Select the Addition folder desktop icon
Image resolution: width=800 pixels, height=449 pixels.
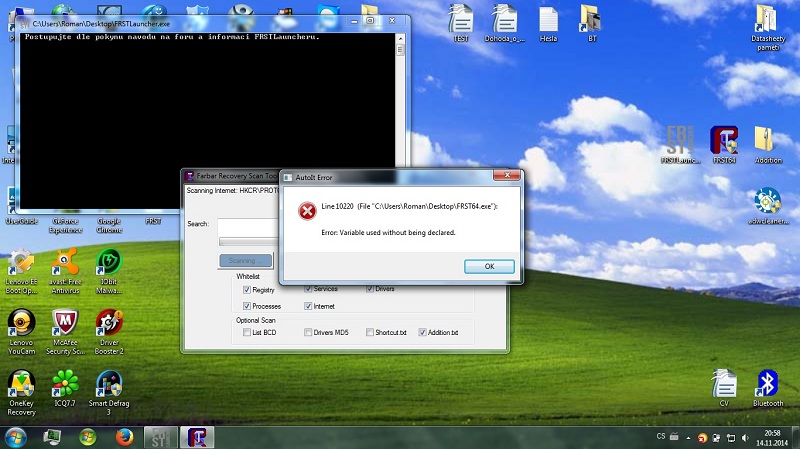(x=768, y=145)
